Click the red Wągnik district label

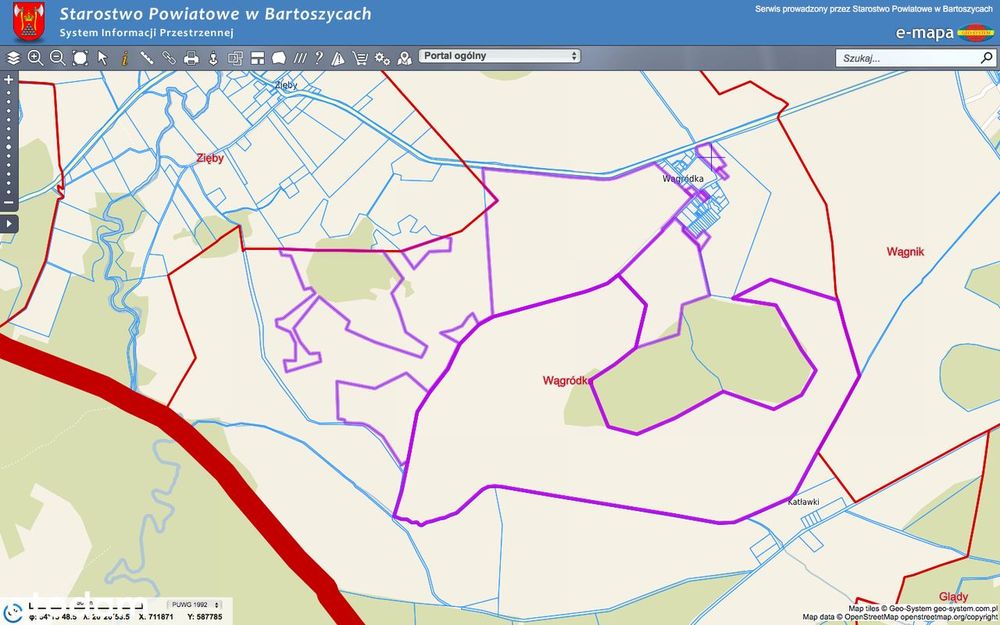tap(905, 252)
